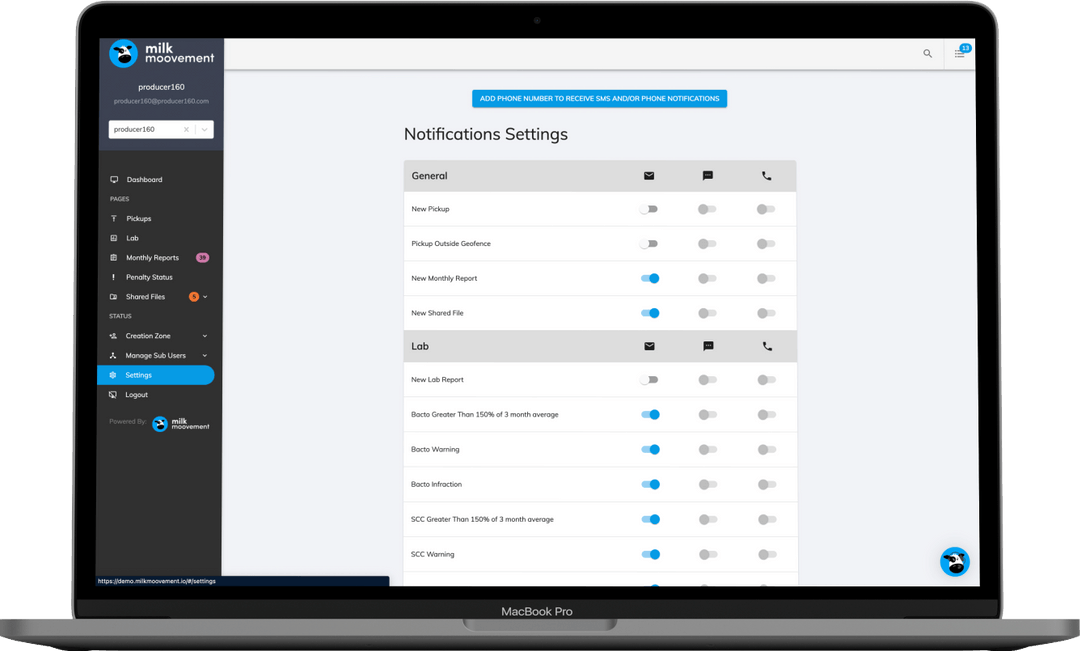1080x651 pixels.
Task: Expand the Manage Sub Users submenu
Action: point(205,355)
